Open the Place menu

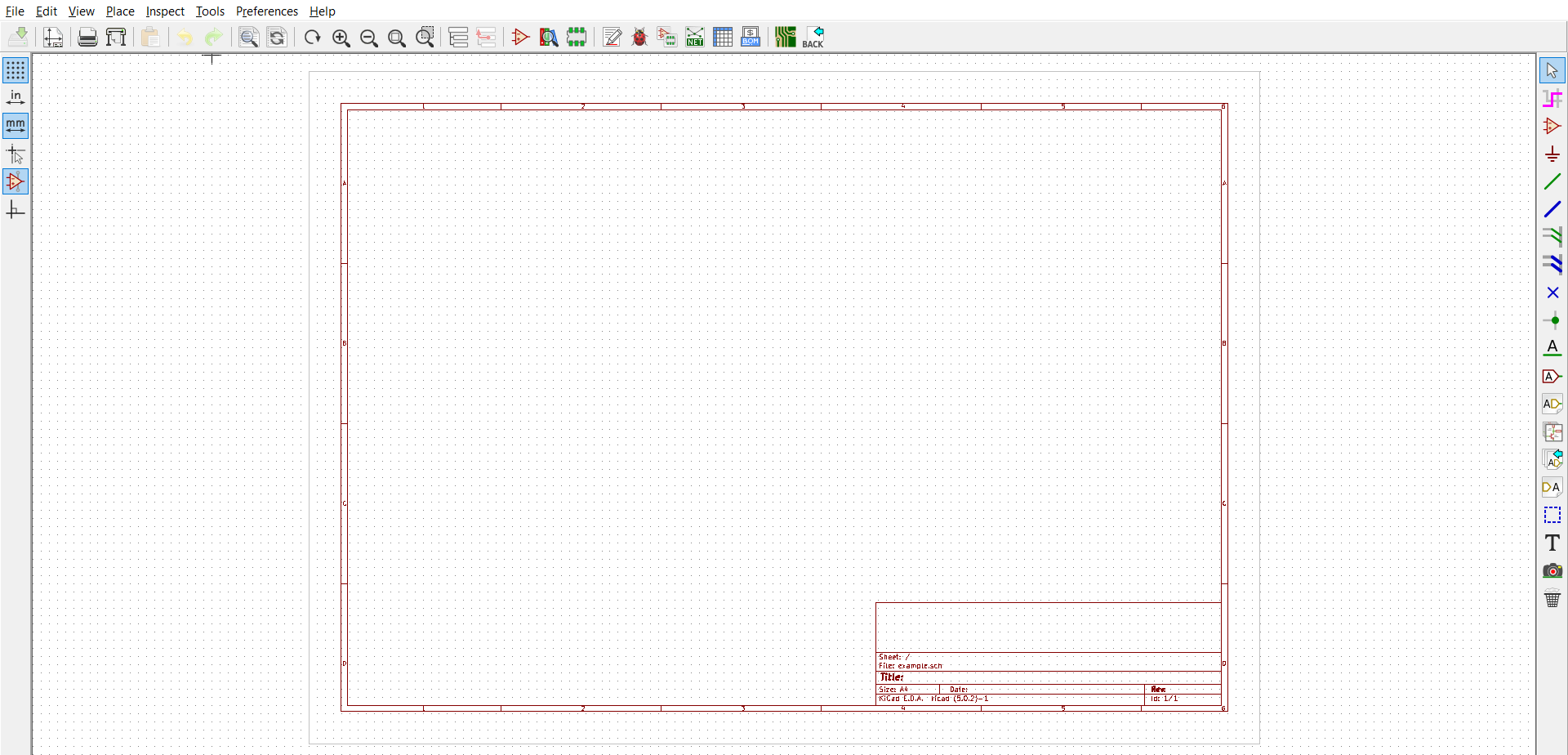tap(120, 11)
